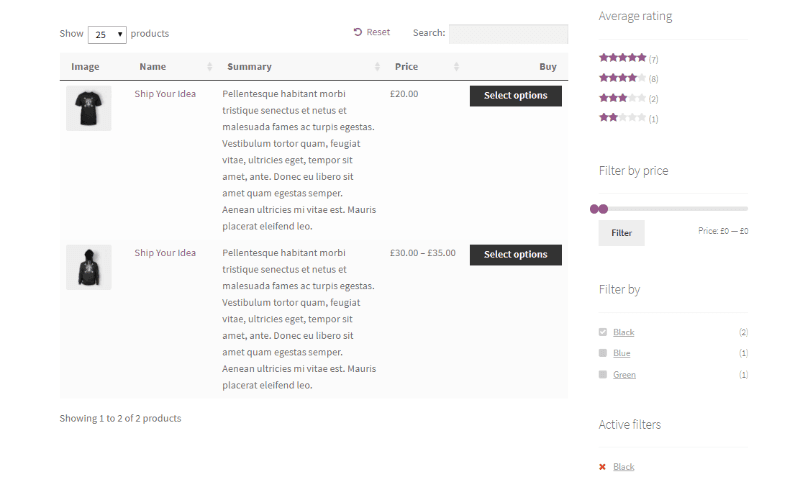The height and width of the screenshot is (487, 800).
Task: Click the price Filter button
Action: tap(621, 233)
